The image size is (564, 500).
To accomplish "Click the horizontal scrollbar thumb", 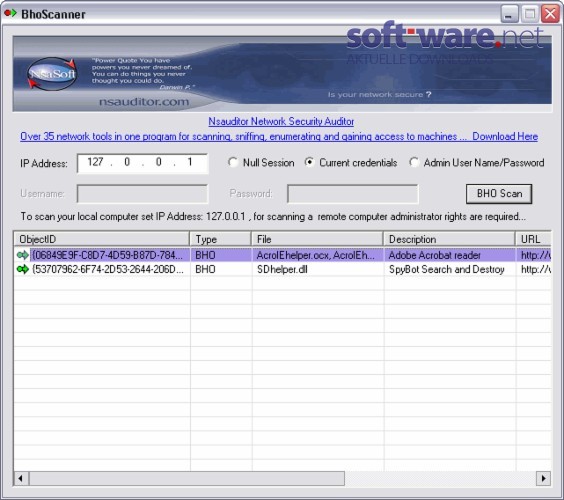I will pos(187,478).
